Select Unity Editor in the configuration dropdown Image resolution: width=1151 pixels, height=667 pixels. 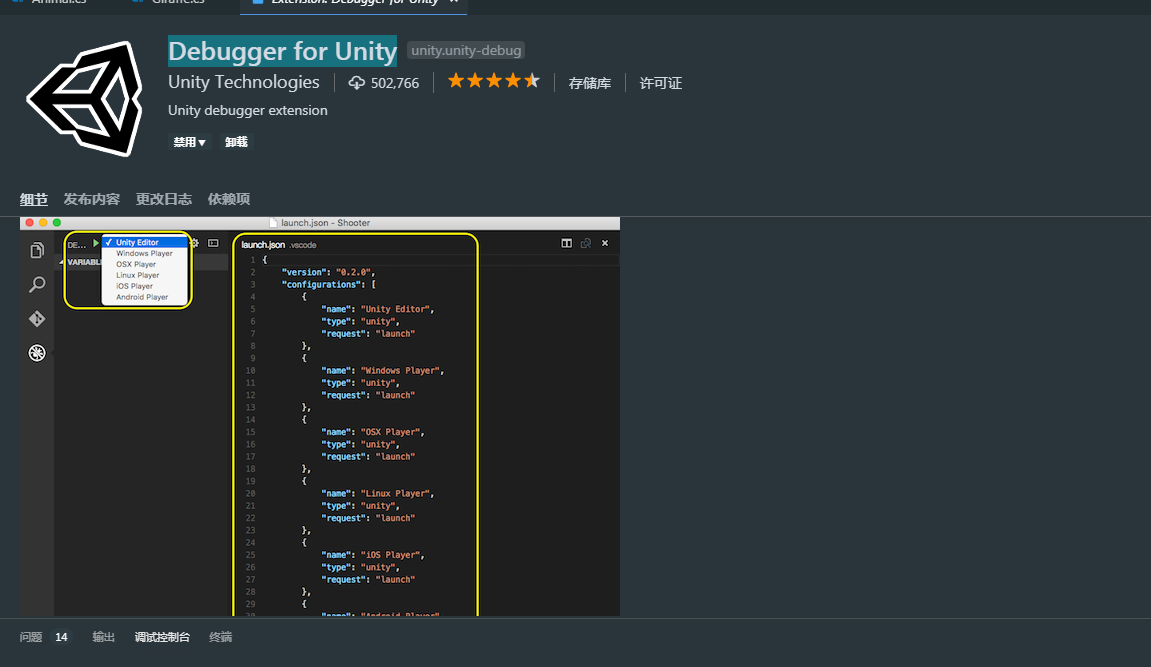pyautogui.click(x=145, y=242)
